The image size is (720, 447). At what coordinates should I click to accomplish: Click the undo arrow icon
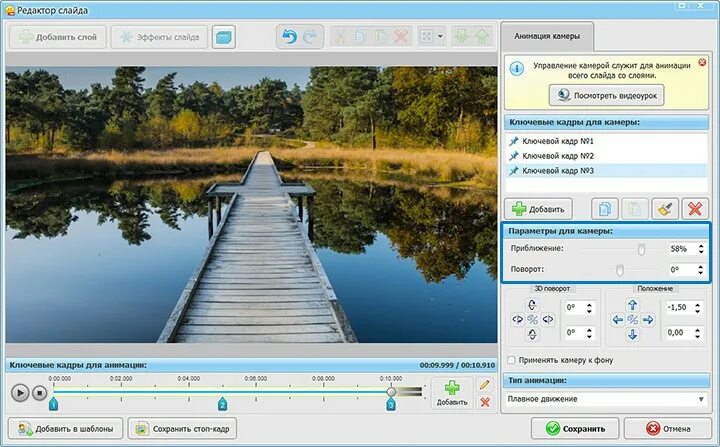click(x=289, y=36)
